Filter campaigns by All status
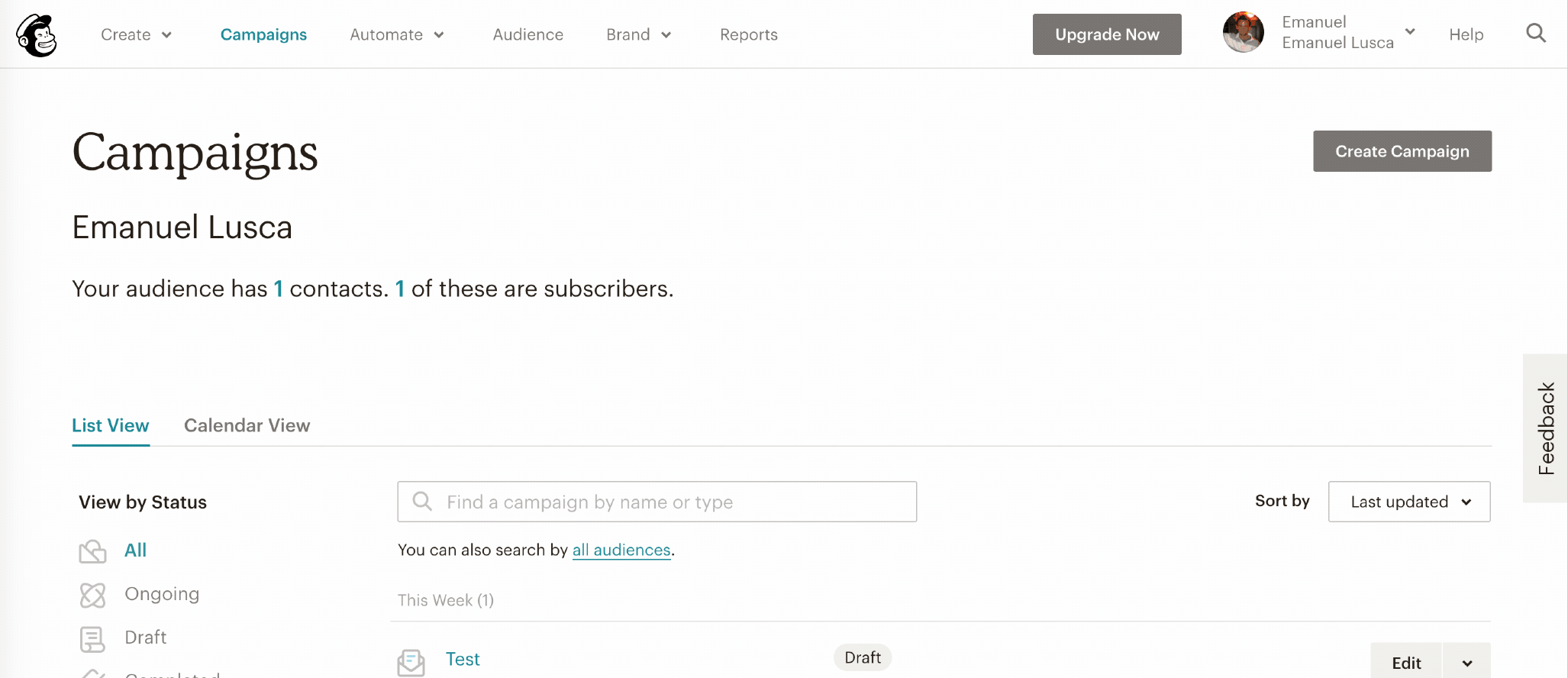The image size is (1568, 678). coord(136,550)
